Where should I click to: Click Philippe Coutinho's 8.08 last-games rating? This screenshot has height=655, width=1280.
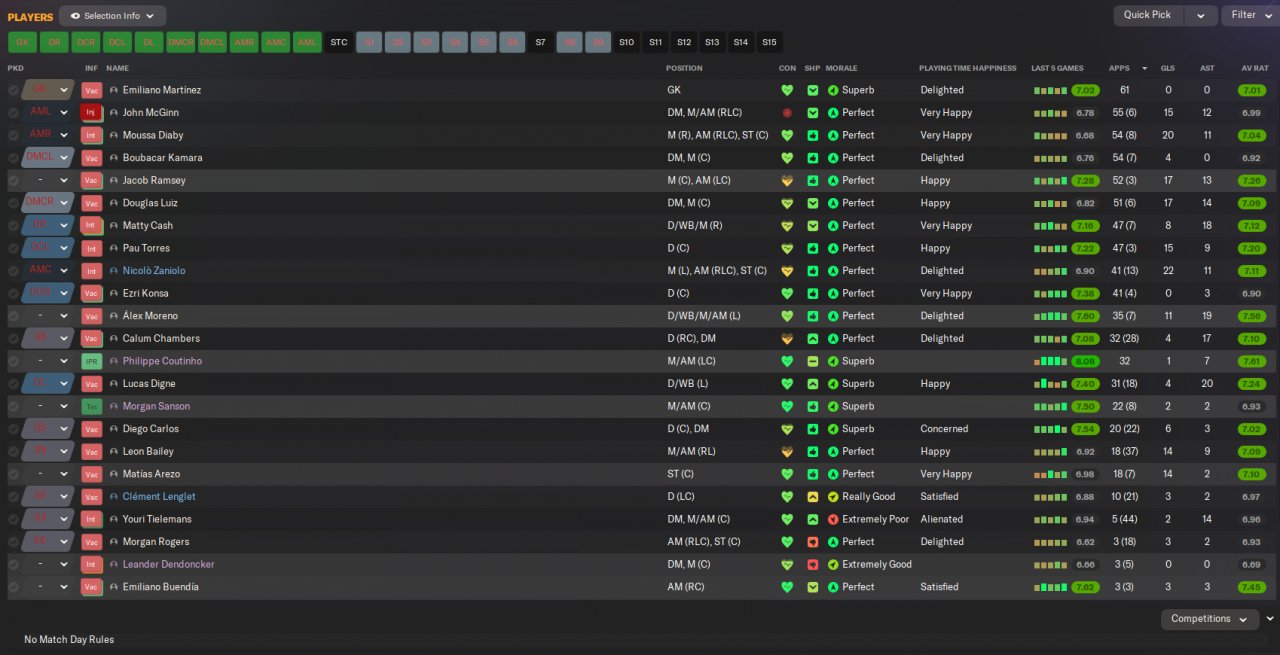tap(1085, 361)
